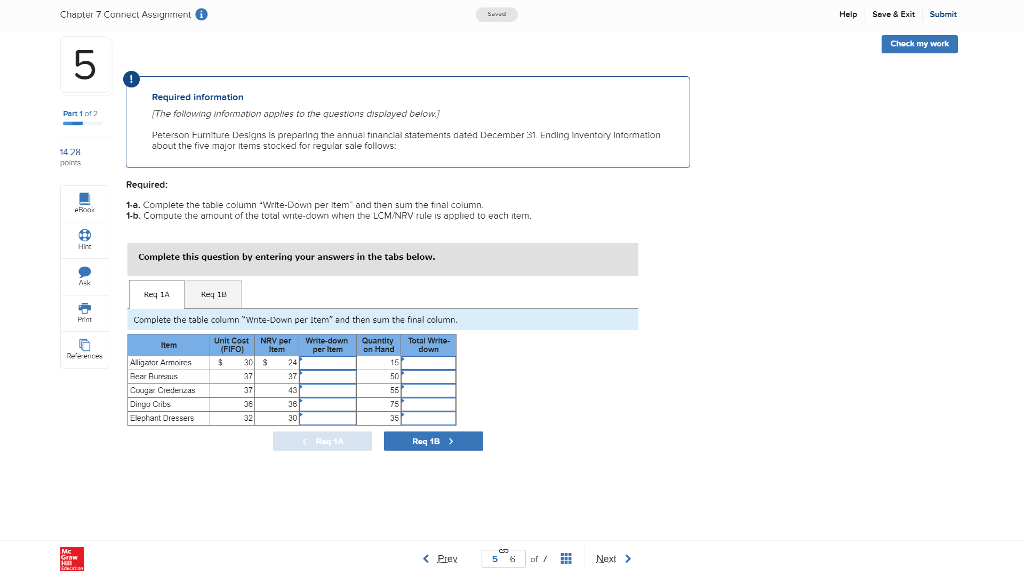Viewport: 1024px width, 576px height.
Task: Click the linked questions chain icon
Action: click(504, 551)
